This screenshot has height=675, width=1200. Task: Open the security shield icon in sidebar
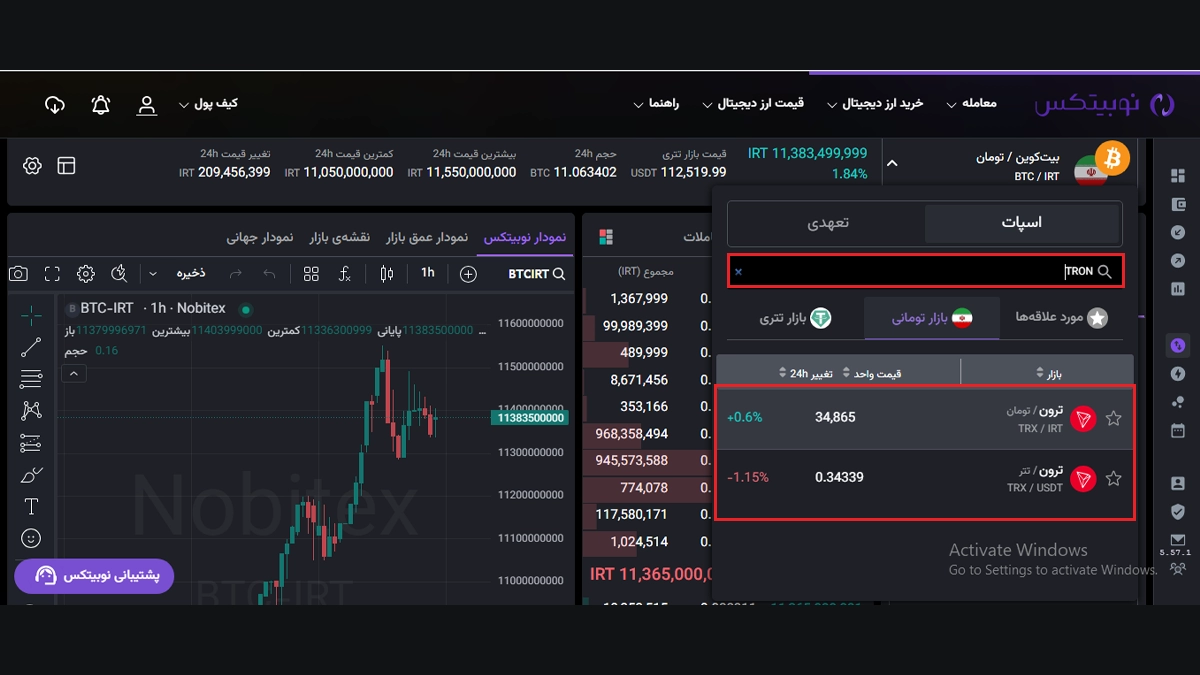click(x=1177, y=512)
